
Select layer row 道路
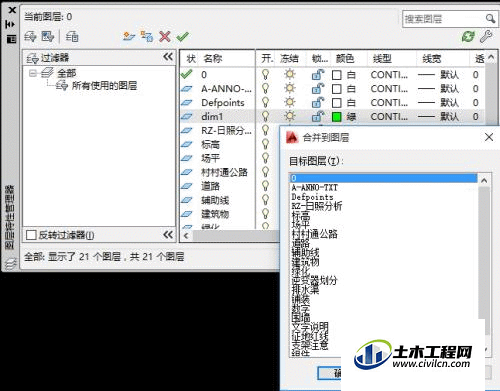pos(210,186)
